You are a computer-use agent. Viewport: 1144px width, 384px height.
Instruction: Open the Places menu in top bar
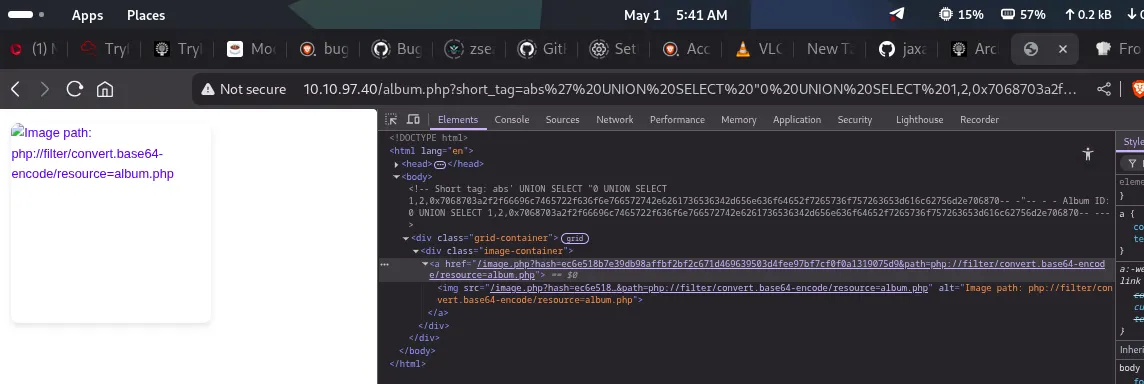coord(146,15)
